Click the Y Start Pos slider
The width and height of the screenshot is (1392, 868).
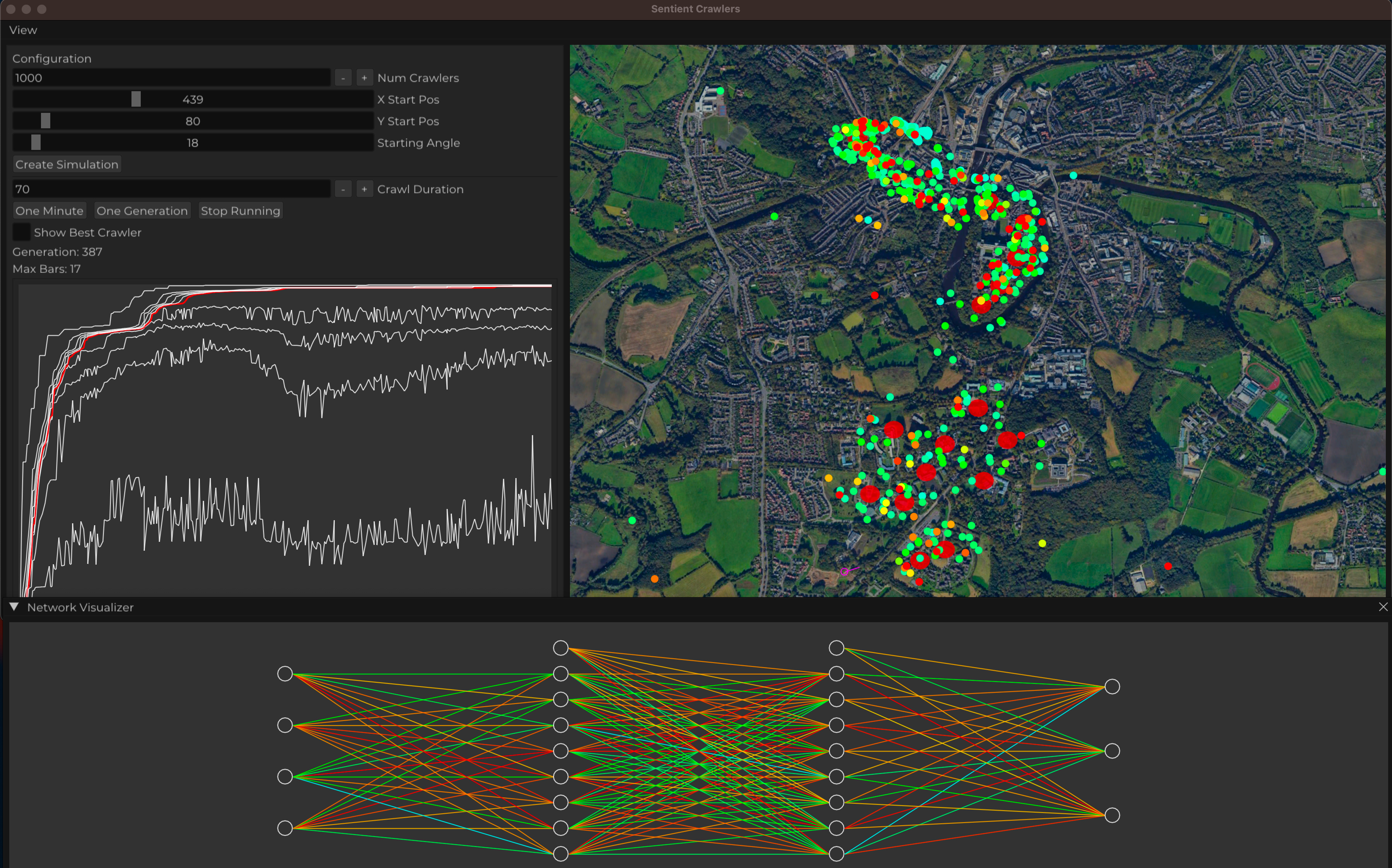tap(193, 121)
